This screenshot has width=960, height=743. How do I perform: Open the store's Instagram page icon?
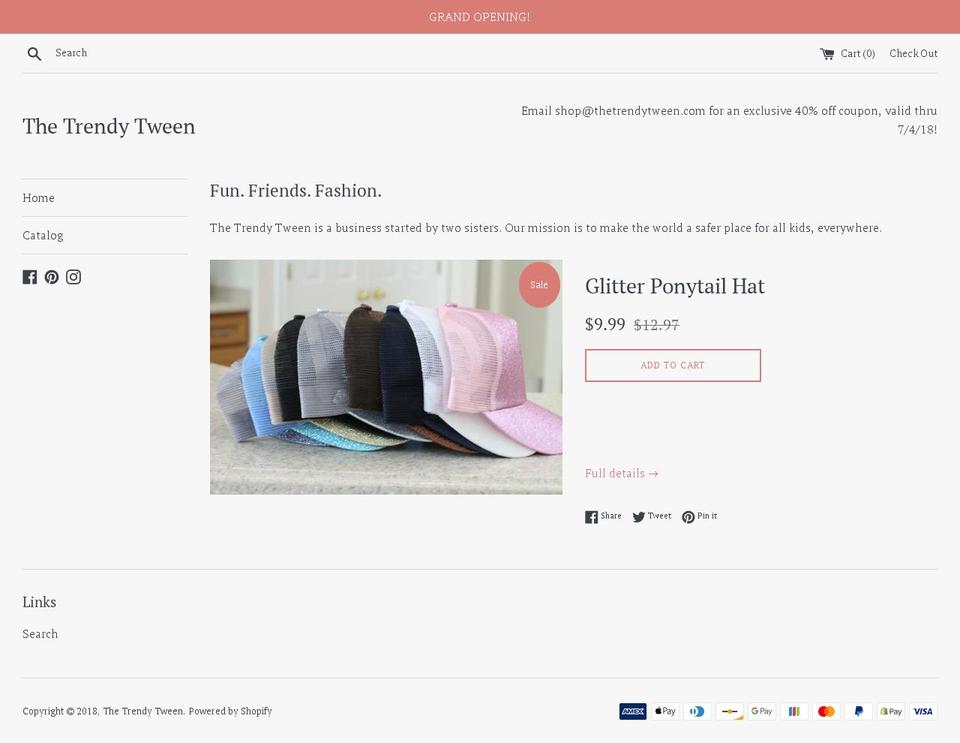(73, 277)
